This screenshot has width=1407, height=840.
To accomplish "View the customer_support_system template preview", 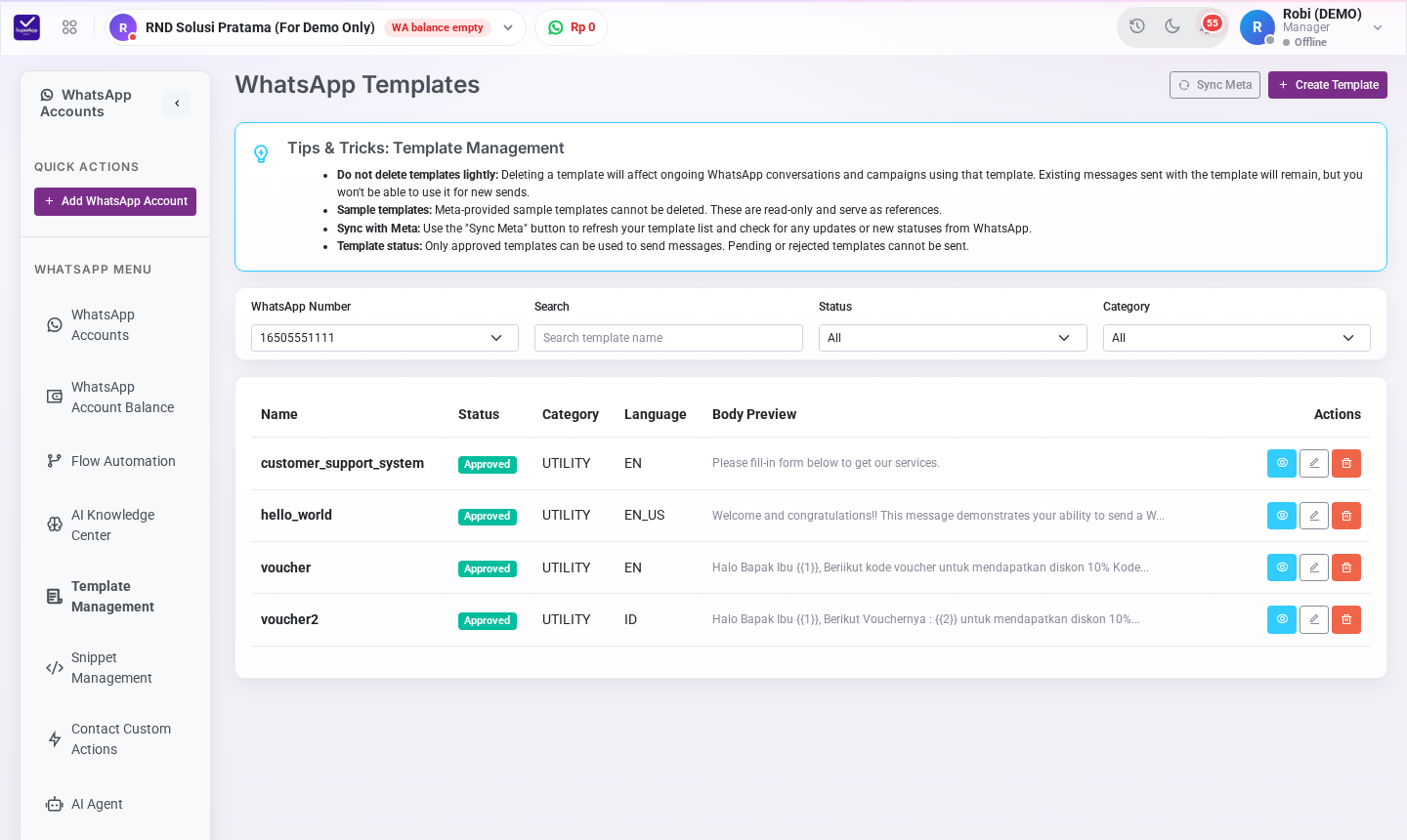I will point(1282,463).
